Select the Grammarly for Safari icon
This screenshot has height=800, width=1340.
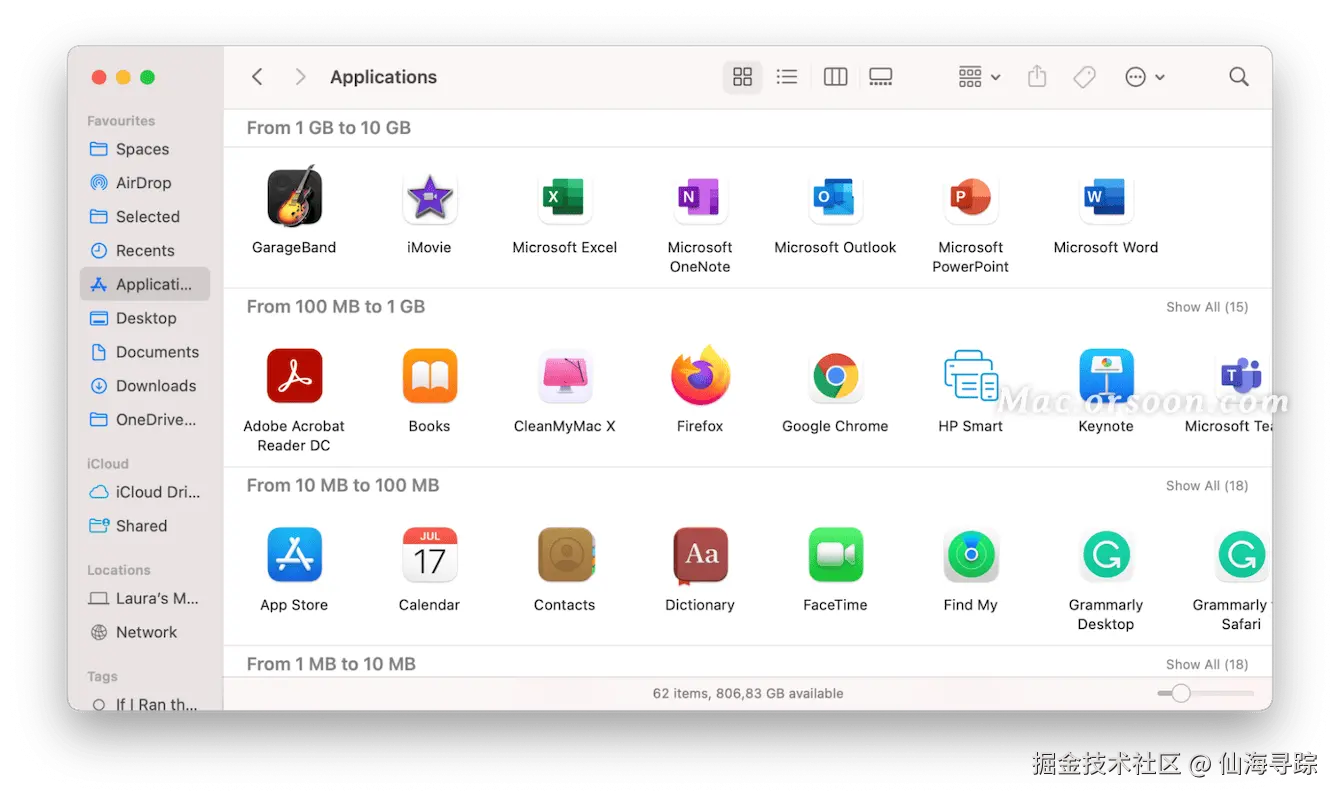(x=1242, y=555)
